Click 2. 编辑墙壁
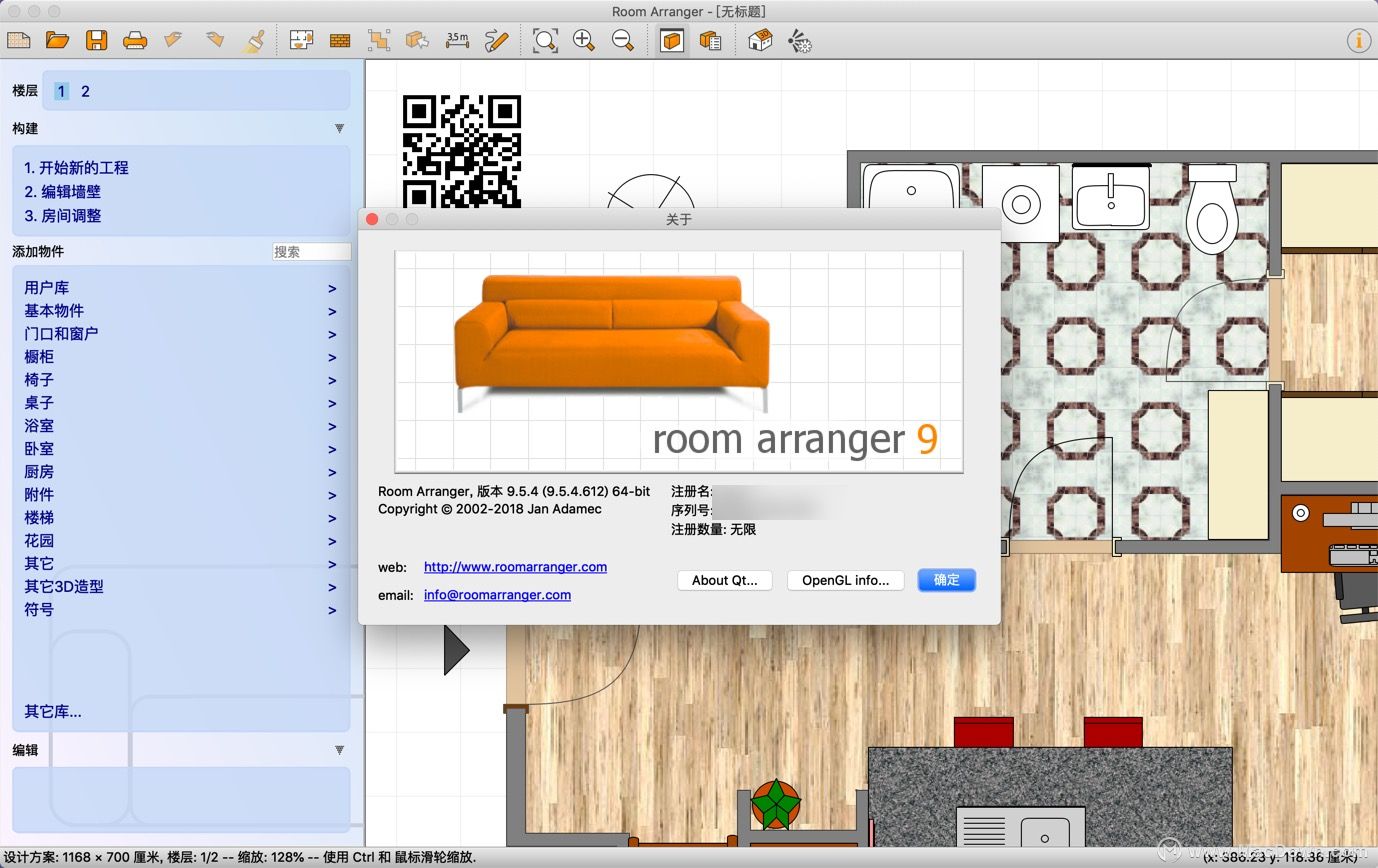This screenshot has height=868, width=1378. 62,192
